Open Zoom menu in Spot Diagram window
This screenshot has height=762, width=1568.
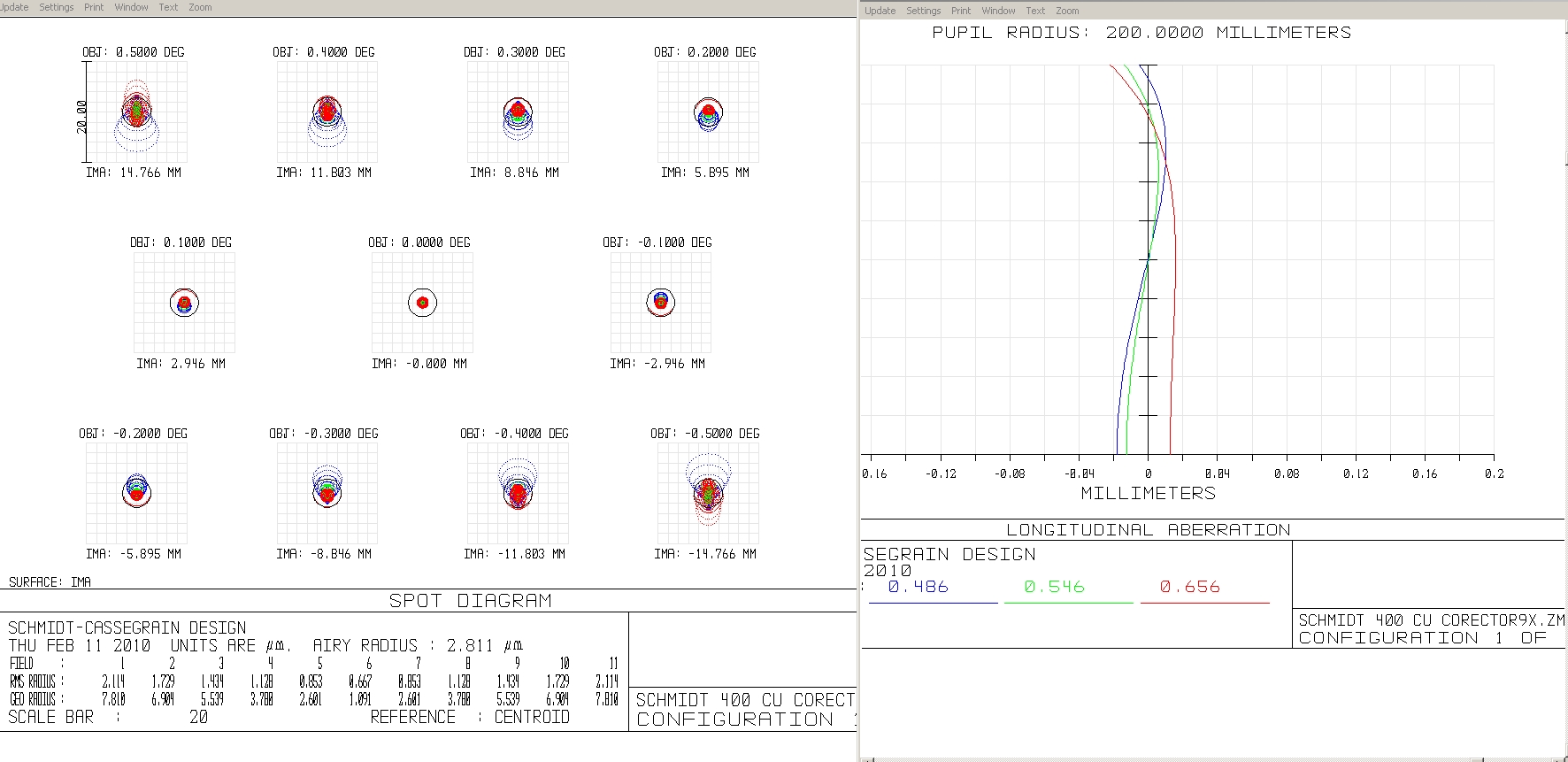click(200, 7)
